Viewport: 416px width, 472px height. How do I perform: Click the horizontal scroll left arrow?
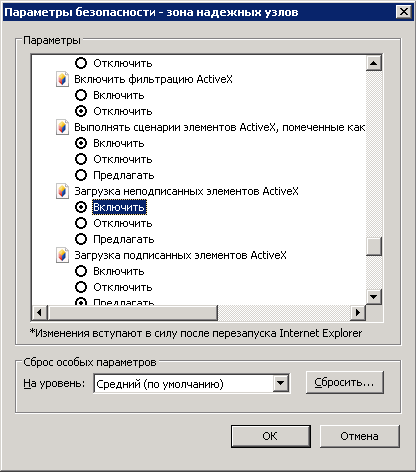tap(39, 313)
